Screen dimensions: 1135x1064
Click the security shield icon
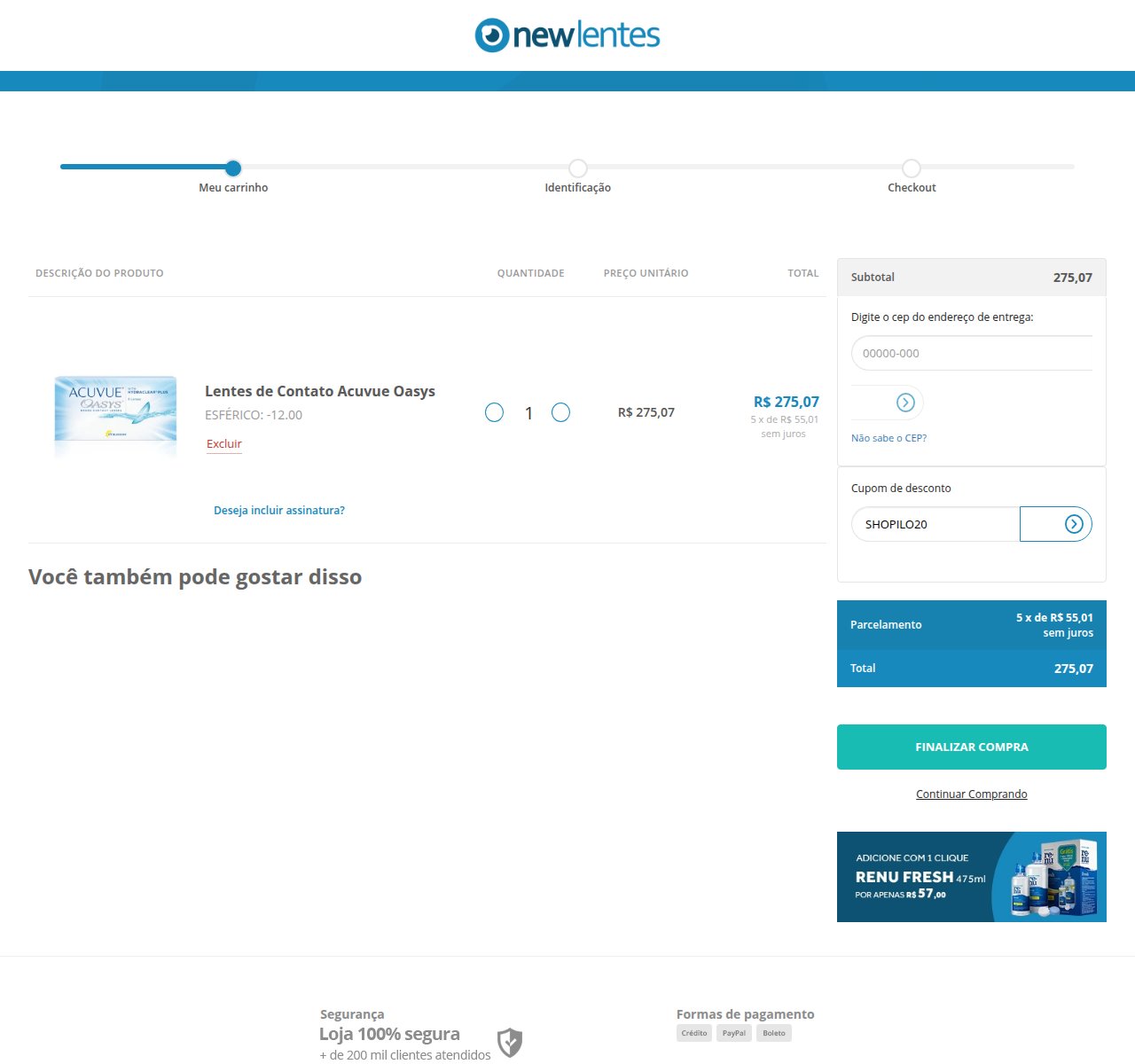(x=510, y=1043)
